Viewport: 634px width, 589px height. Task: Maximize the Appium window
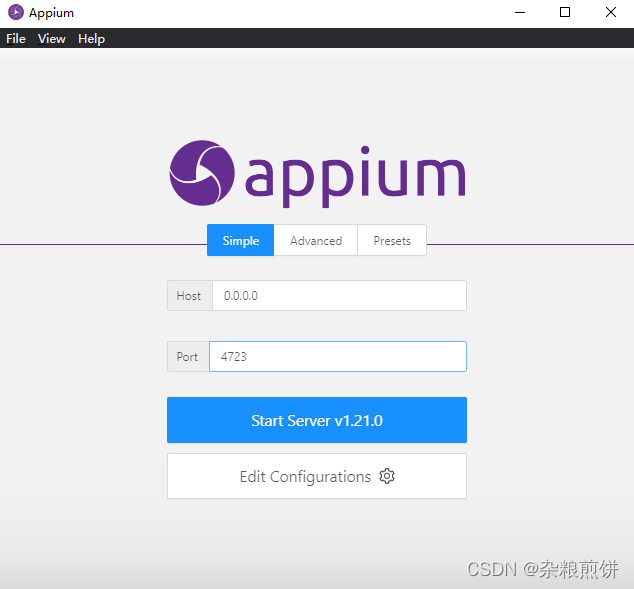tap(565, 13)
